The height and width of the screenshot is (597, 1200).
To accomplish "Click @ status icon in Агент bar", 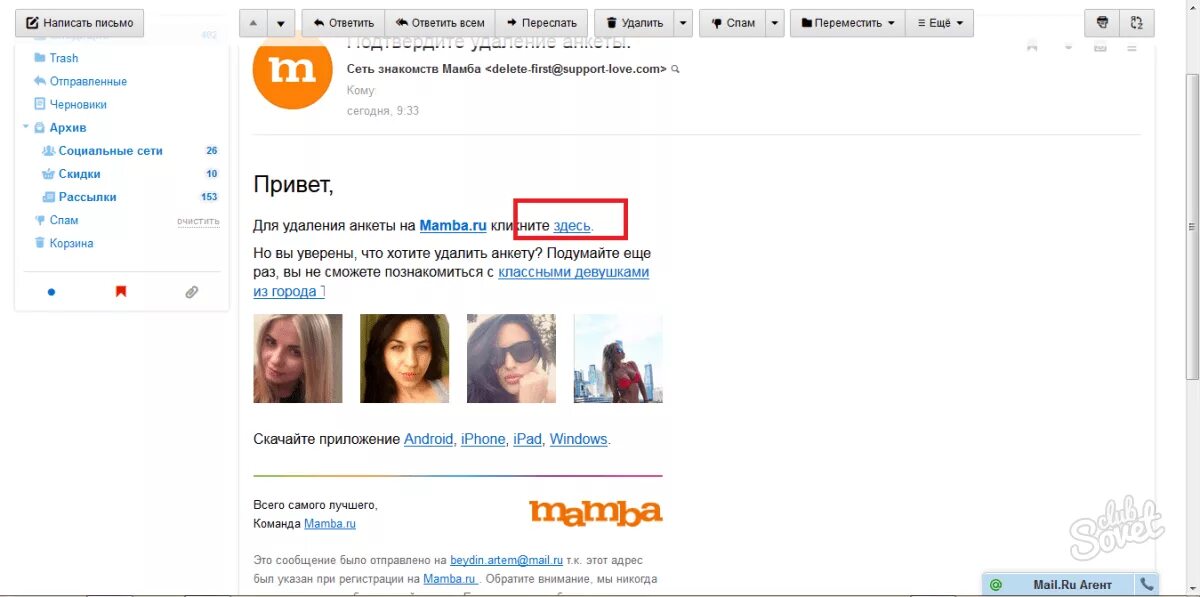I will click(995, 584).
